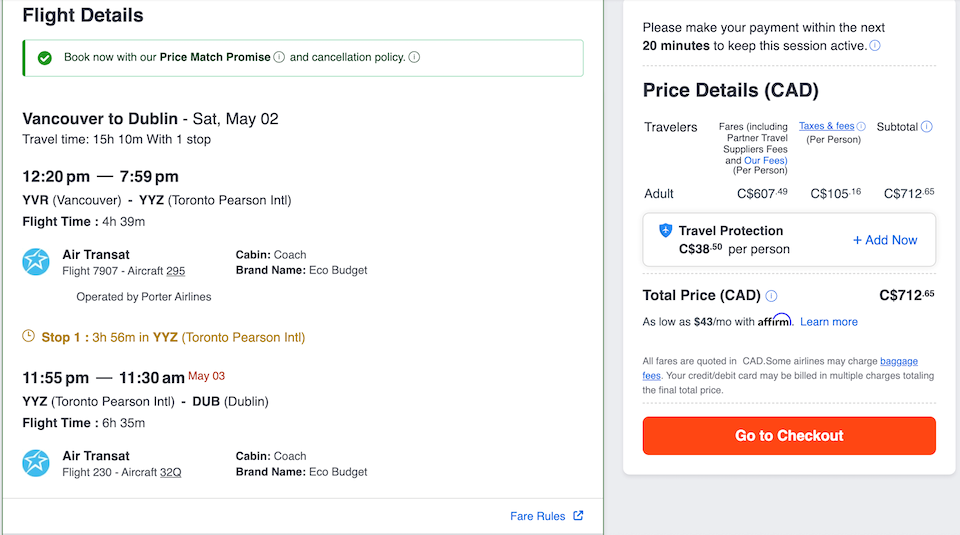Image resolution: width=960 pixels, height=535 pixels.
Task: Click aircraft code 295
Action: 175,271
